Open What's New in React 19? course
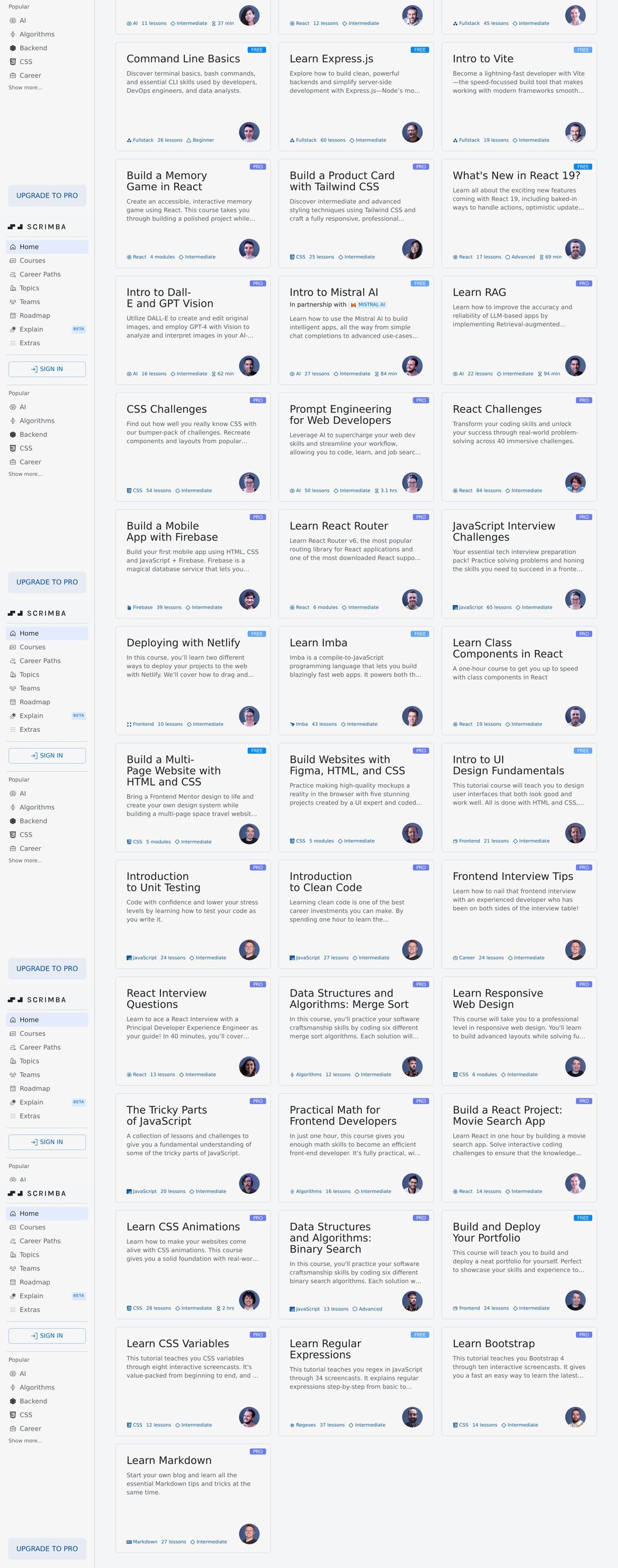This screenshot has width=618, height=1568. click(519, 213)
